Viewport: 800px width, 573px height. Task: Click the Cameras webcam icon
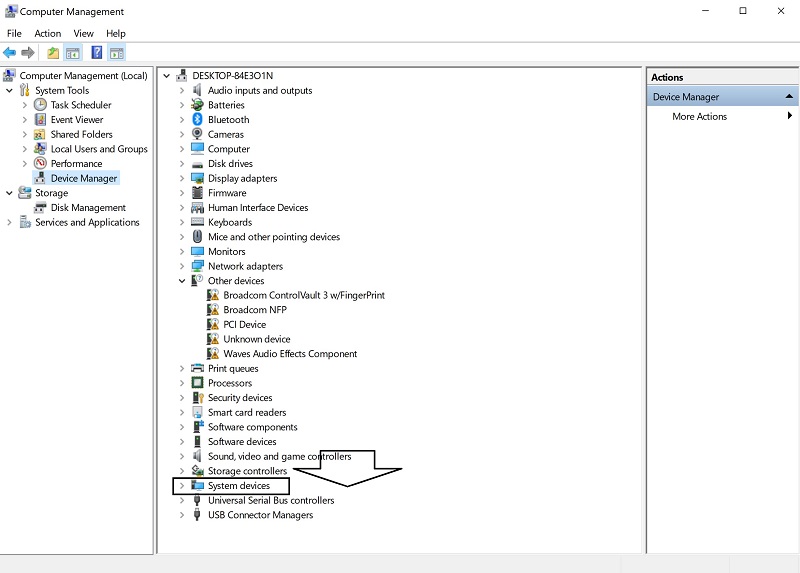(197, 134)
